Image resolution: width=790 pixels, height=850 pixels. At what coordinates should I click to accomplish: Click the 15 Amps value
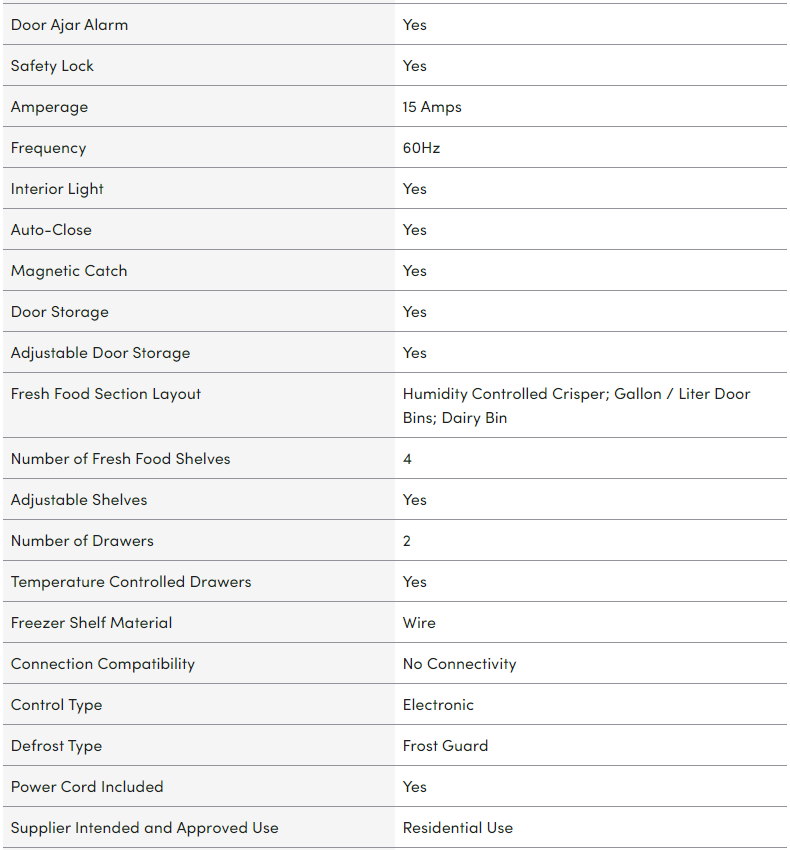[x=432, y=107]
